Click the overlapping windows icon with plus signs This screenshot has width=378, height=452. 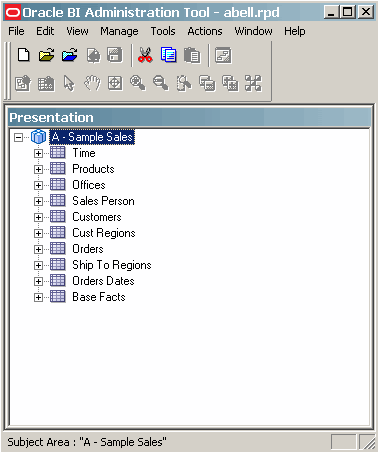click(230, 83)
